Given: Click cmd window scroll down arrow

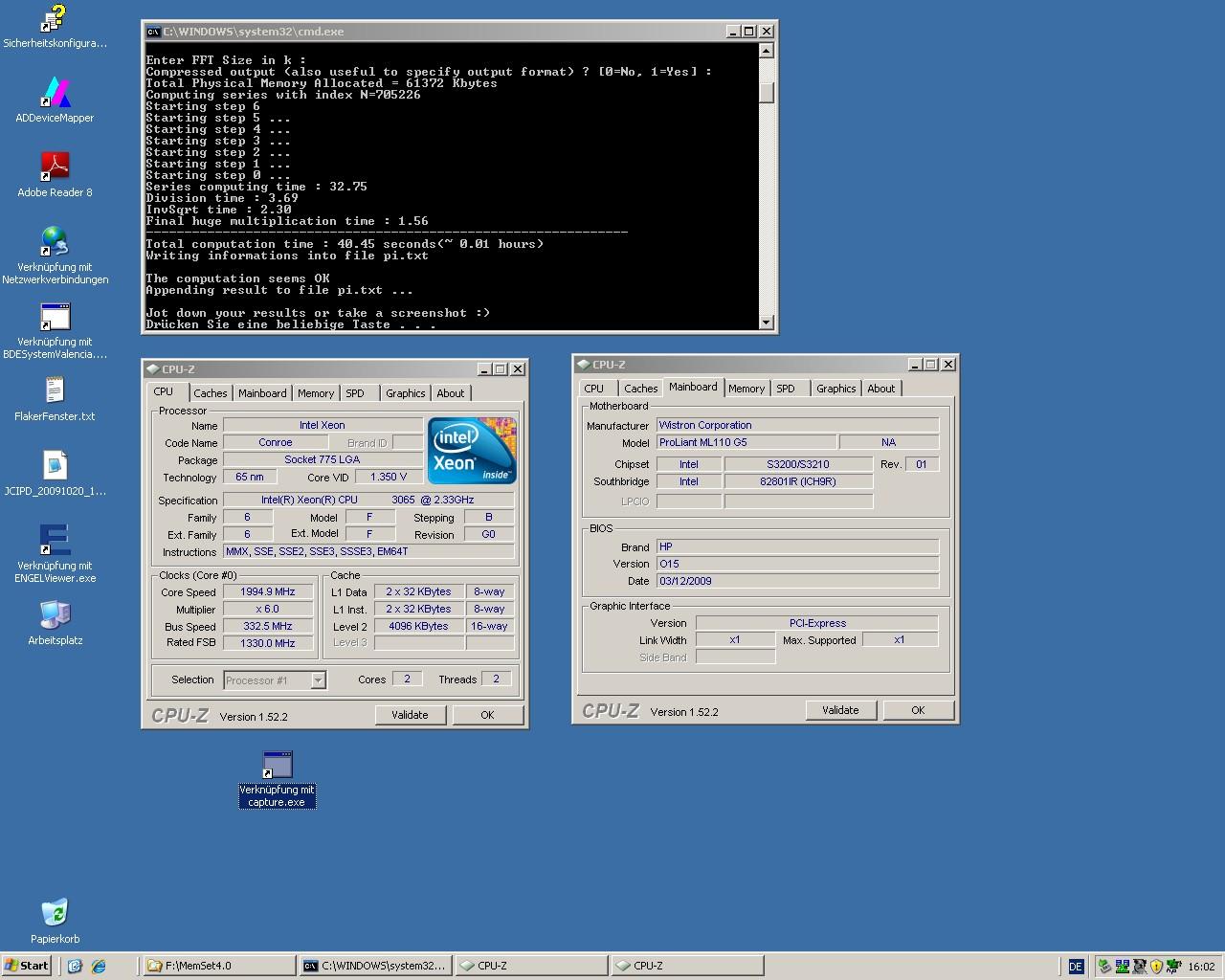Looking at the screenshot, I should [767, 323].
